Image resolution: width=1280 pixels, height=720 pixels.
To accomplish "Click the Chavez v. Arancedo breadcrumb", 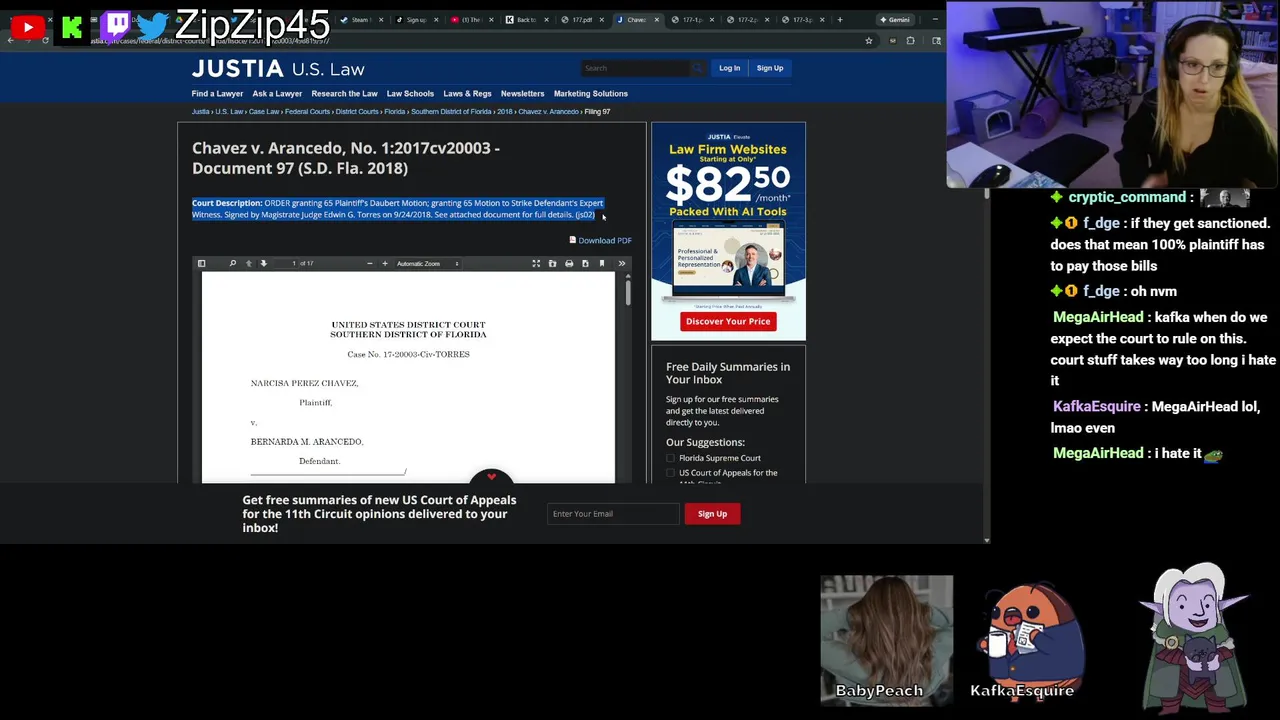I will (x=548, y=112).
